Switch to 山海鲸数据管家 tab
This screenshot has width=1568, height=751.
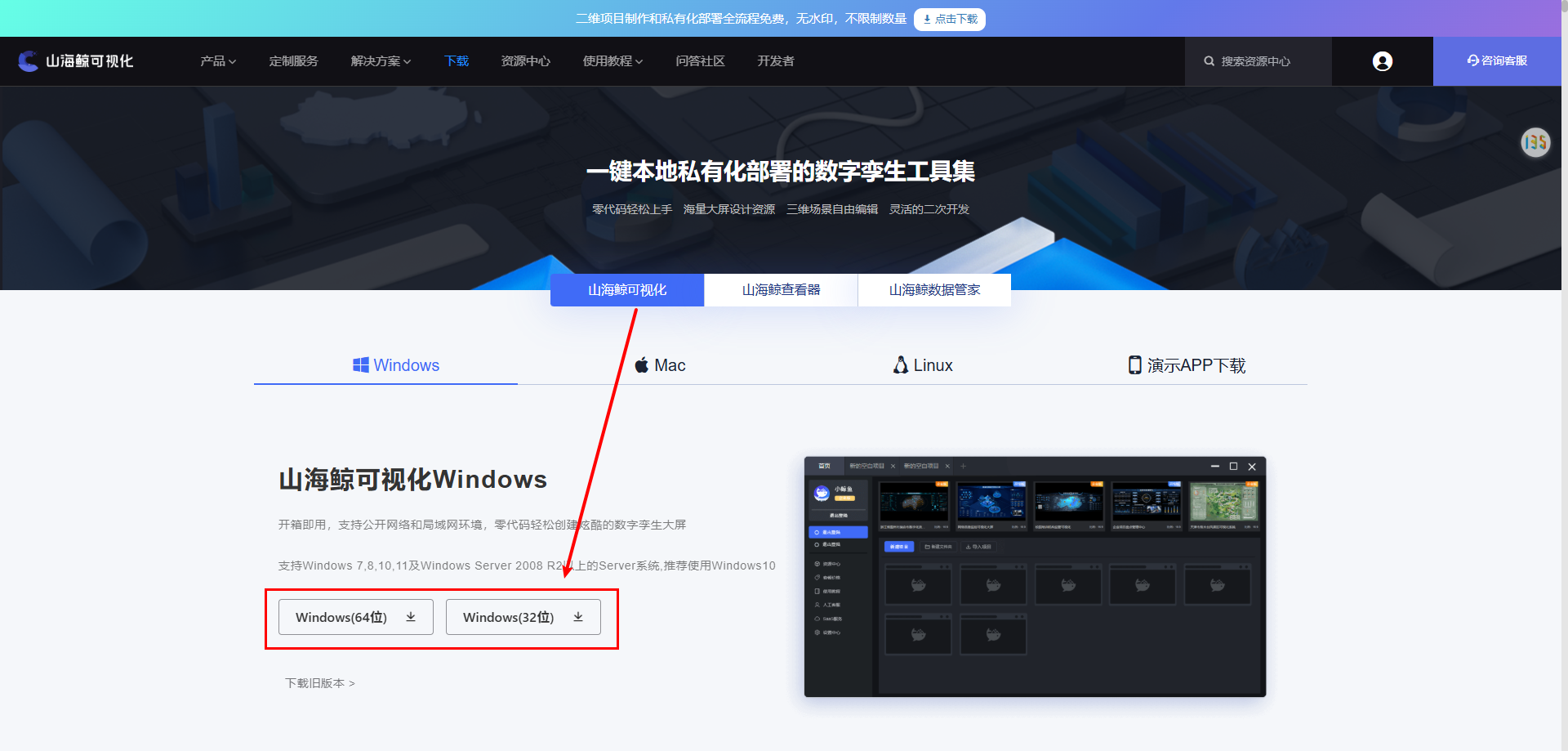[934, 290]
